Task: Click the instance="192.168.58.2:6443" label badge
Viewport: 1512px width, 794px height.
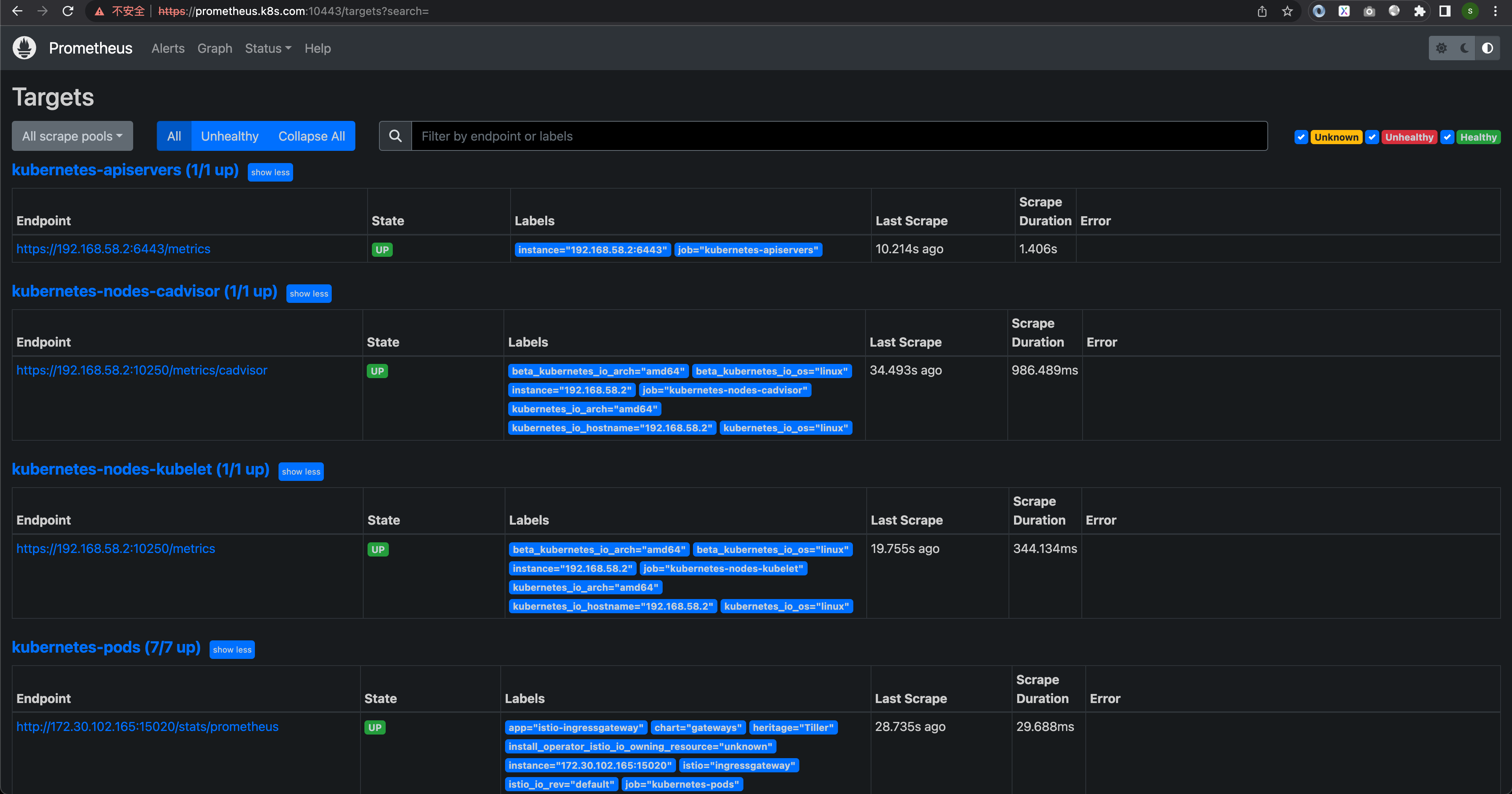Action: point(593,250)
